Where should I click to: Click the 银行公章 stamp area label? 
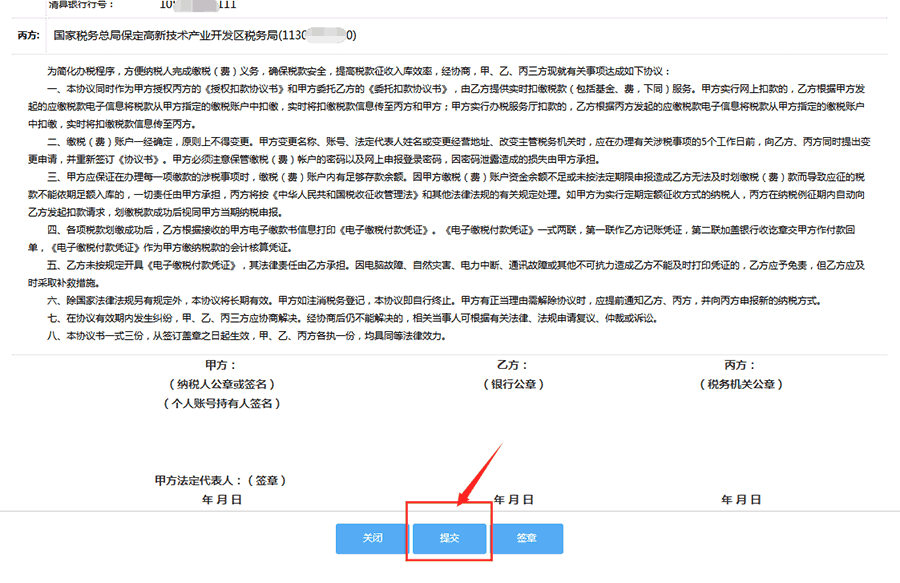coord(512,384)
